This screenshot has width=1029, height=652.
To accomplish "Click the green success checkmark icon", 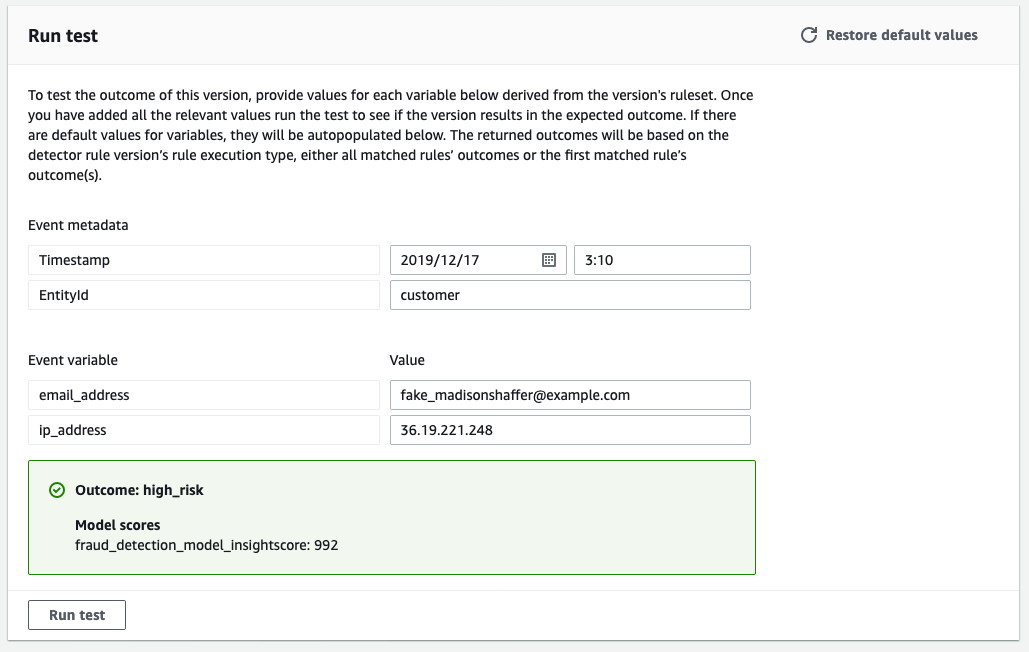I will [57, 491].
